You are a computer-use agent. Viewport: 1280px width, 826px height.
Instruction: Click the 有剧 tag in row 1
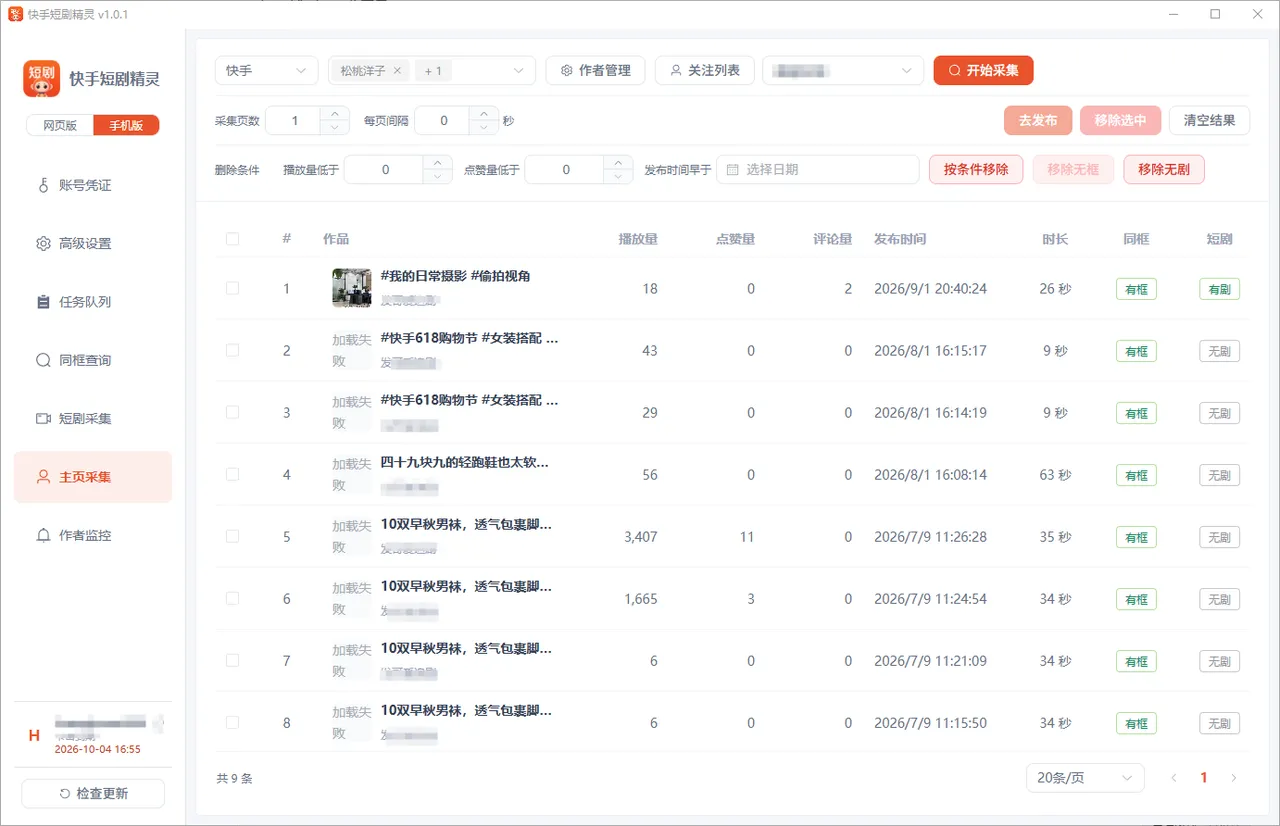pos(1219,289)
